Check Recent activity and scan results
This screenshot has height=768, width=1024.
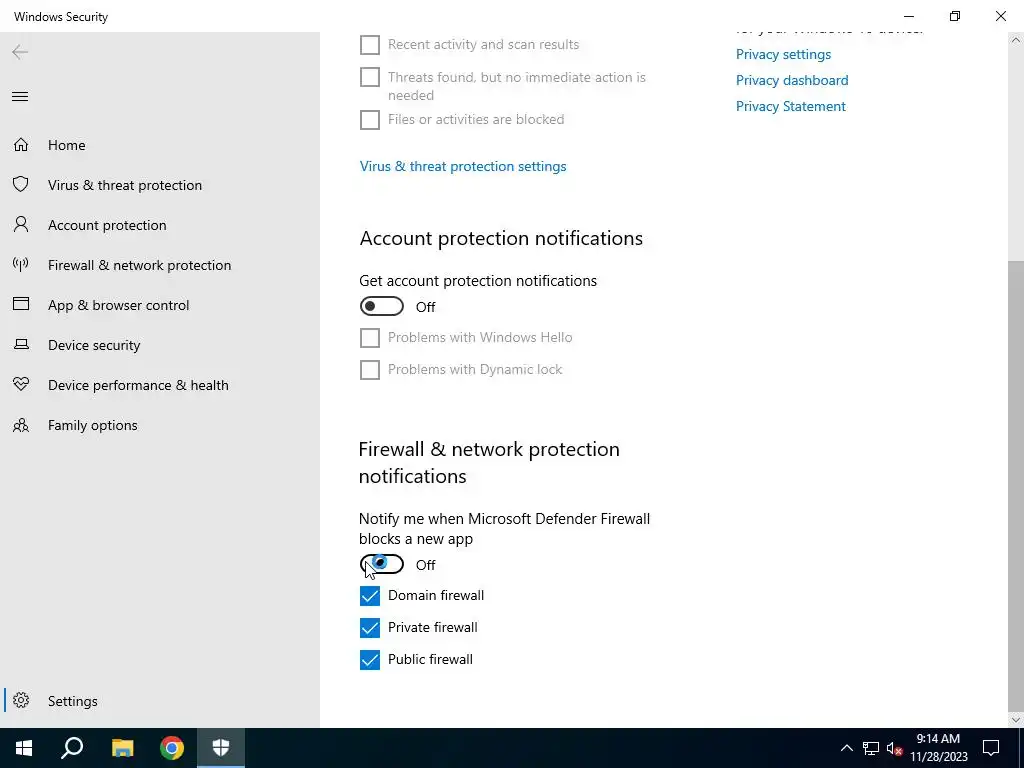[370, 44]
